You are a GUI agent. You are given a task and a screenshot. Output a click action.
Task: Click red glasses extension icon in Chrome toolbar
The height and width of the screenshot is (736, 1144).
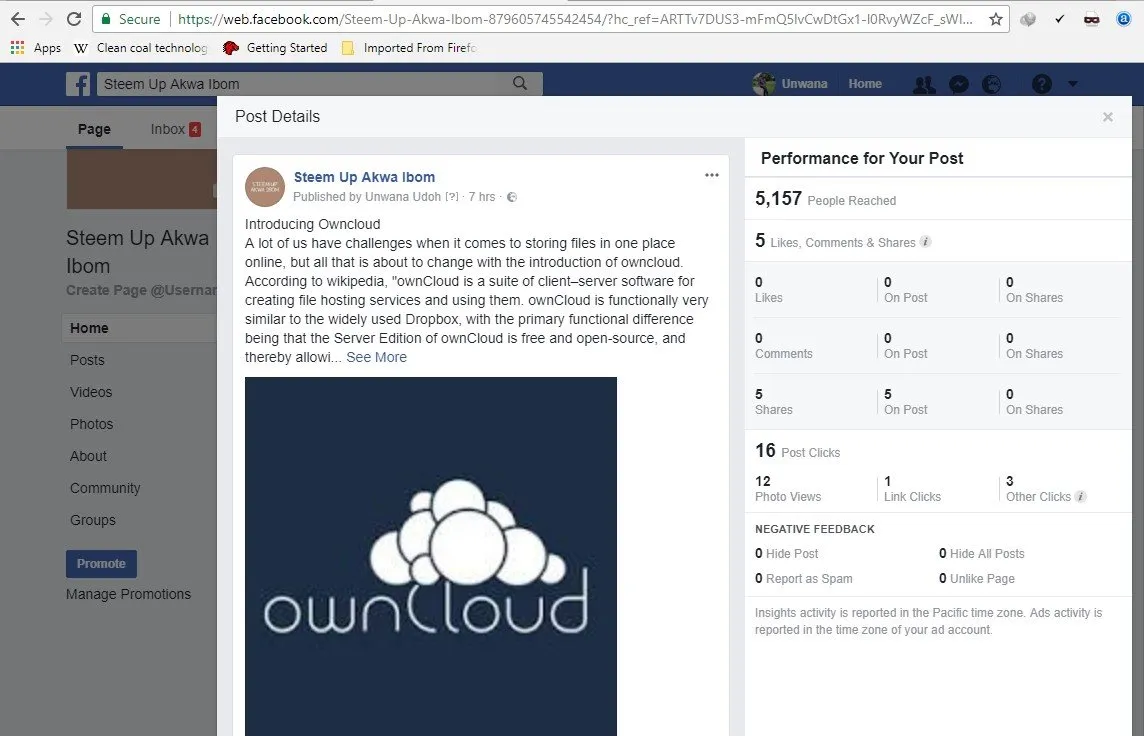[1091, 20]
